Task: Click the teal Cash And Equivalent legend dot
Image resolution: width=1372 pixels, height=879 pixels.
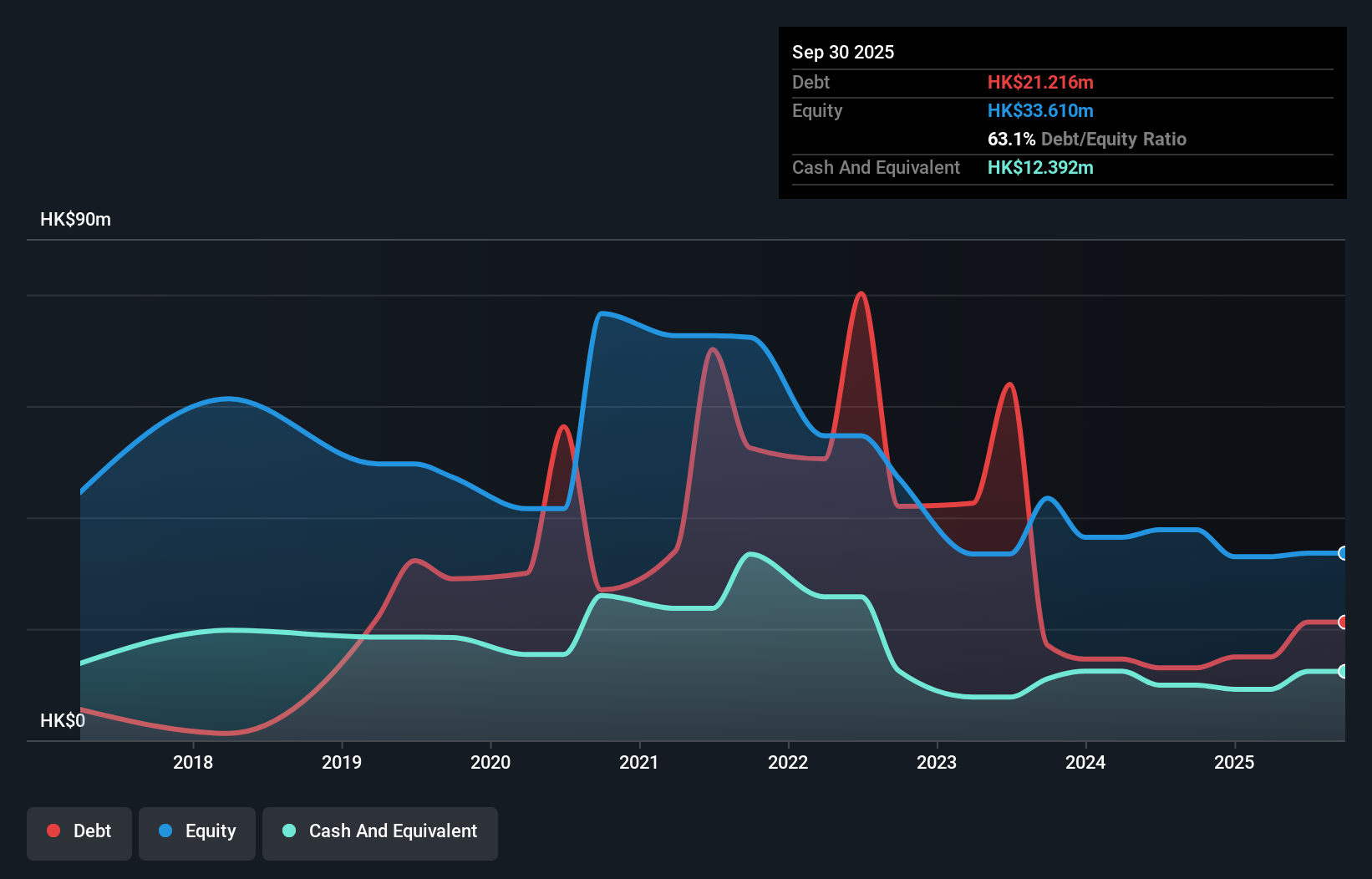Action: (x=288, y=831)
